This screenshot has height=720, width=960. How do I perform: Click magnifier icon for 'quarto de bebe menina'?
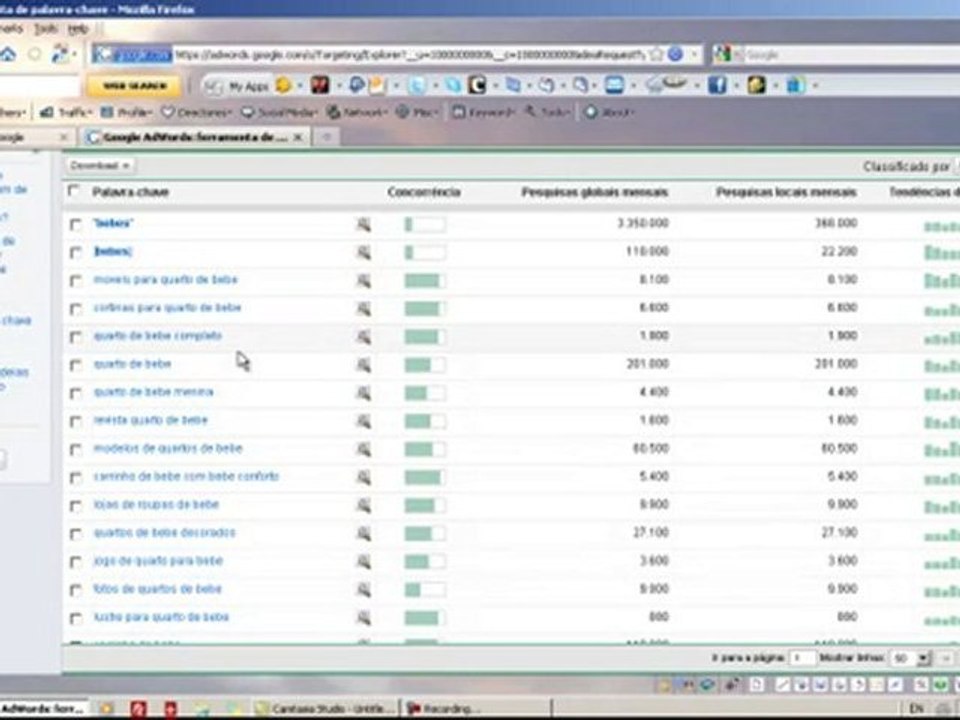(364, 393)
